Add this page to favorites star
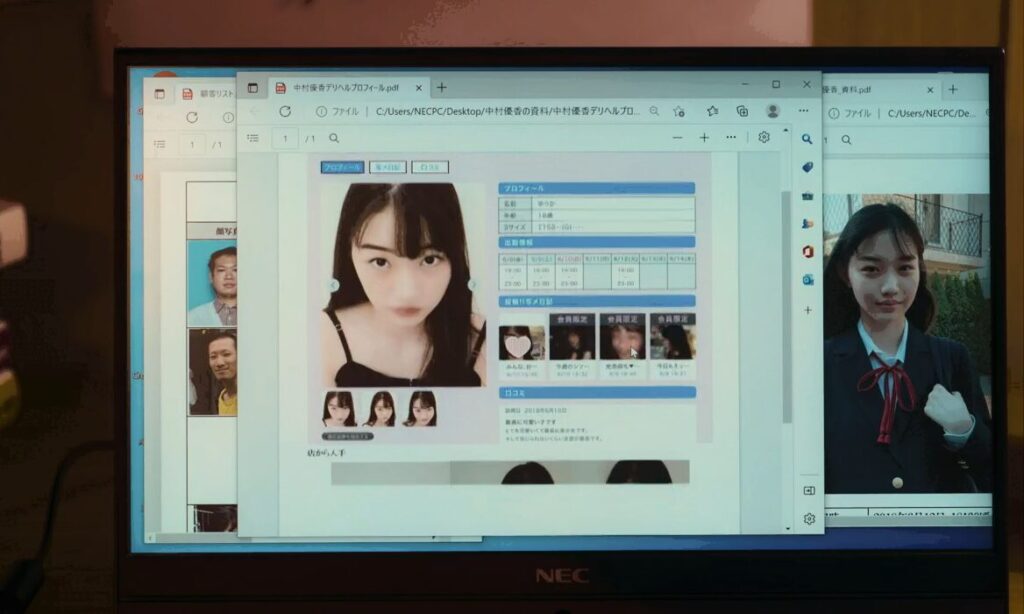 [679, 112]
